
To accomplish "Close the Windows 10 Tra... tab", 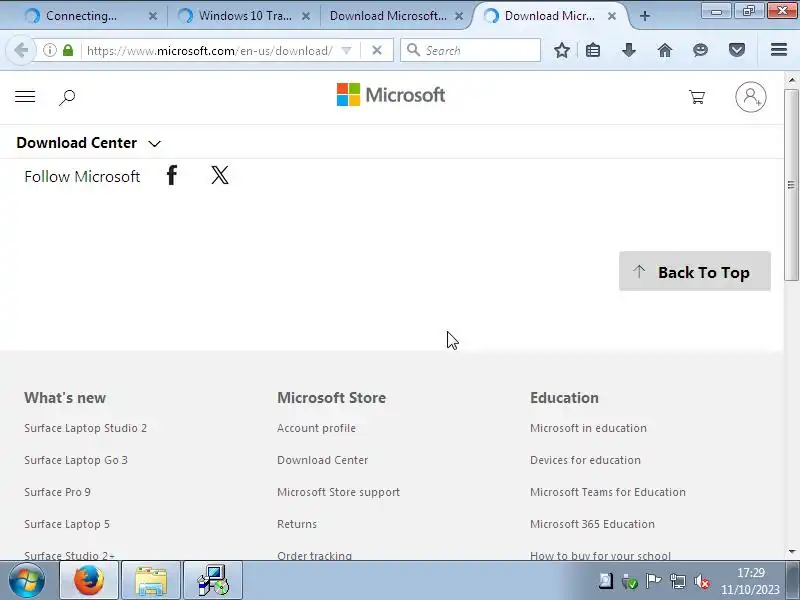I will [306, 16].
